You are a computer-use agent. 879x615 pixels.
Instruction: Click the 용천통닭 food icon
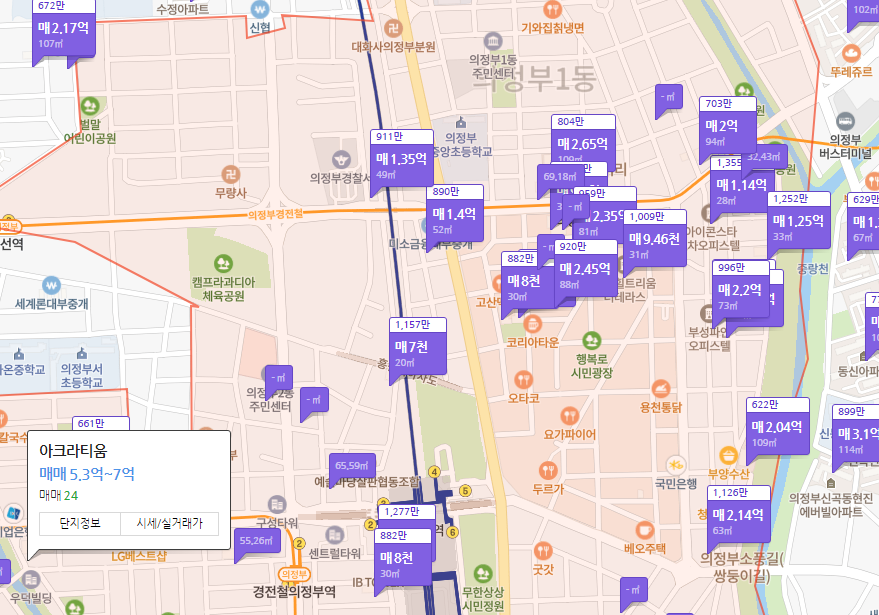click(661, 389)
